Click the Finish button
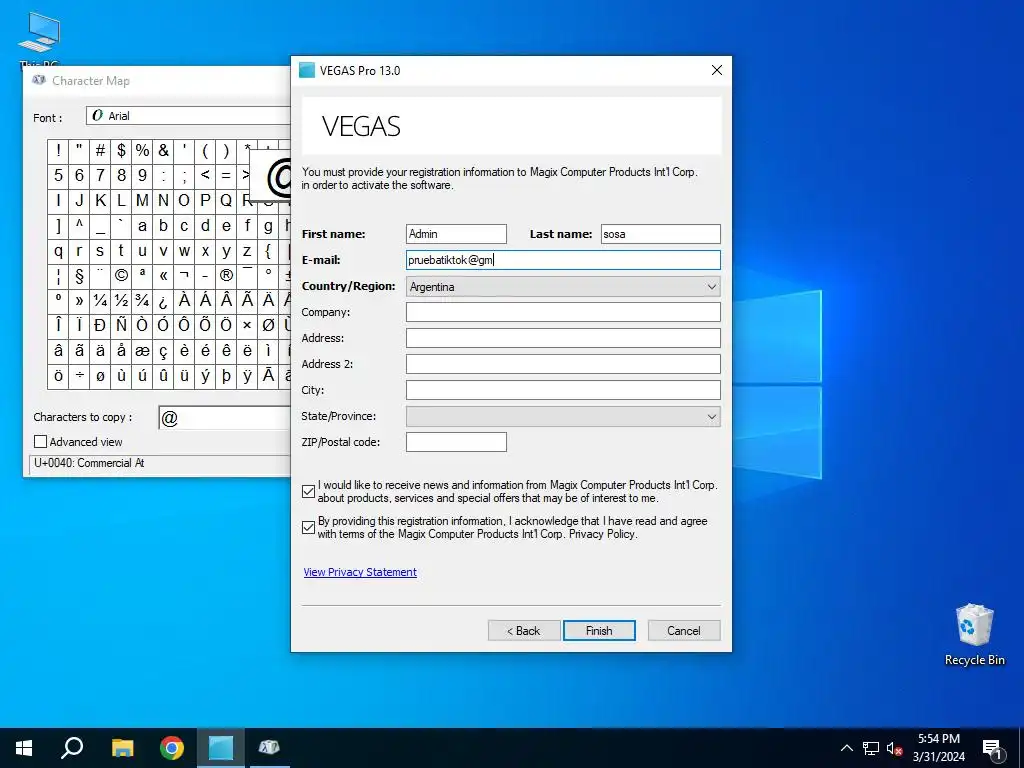This screenshot has height=768, width=1024. click(599, 631)
